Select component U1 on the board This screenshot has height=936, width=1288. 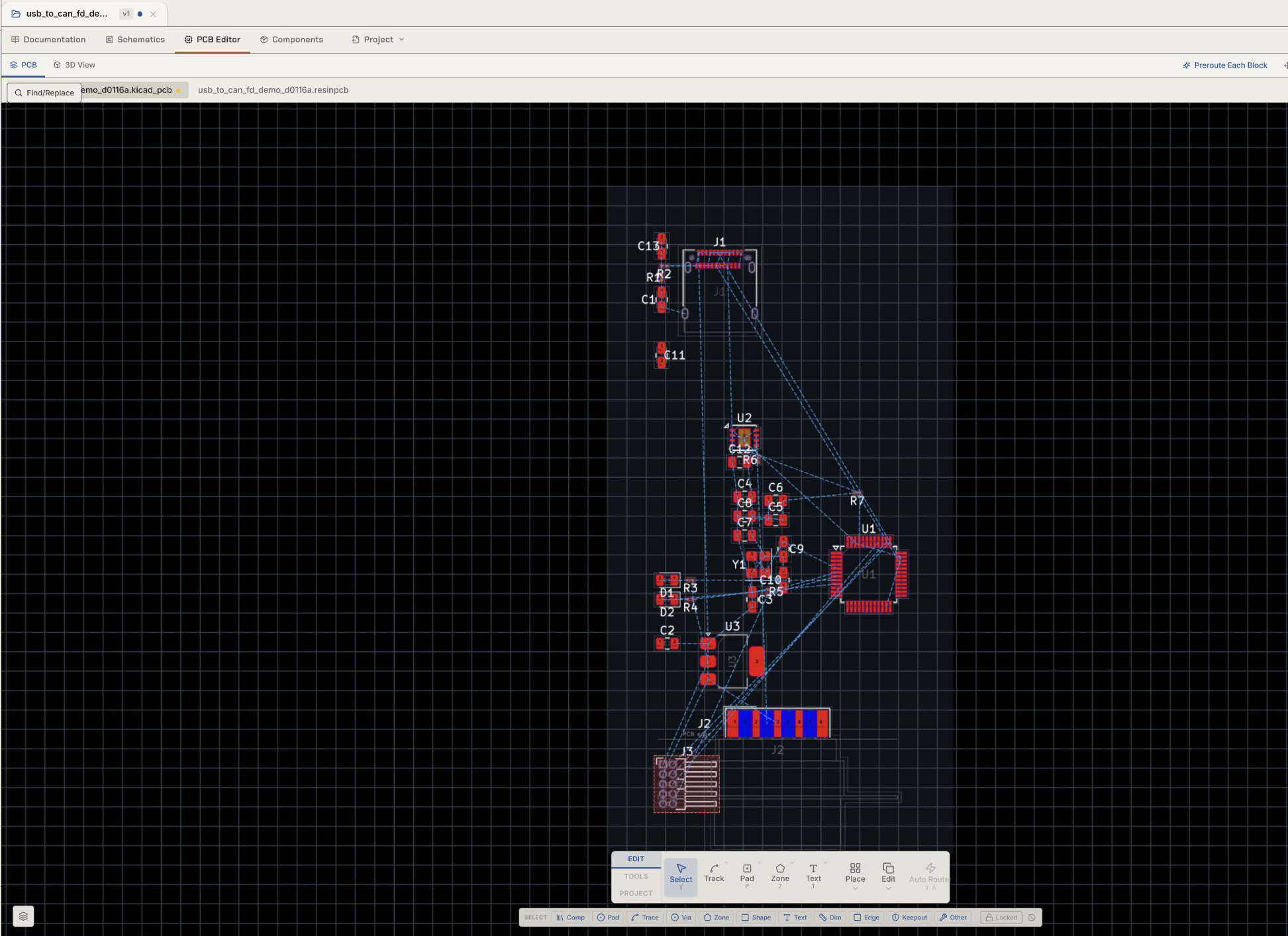[868, 575]
